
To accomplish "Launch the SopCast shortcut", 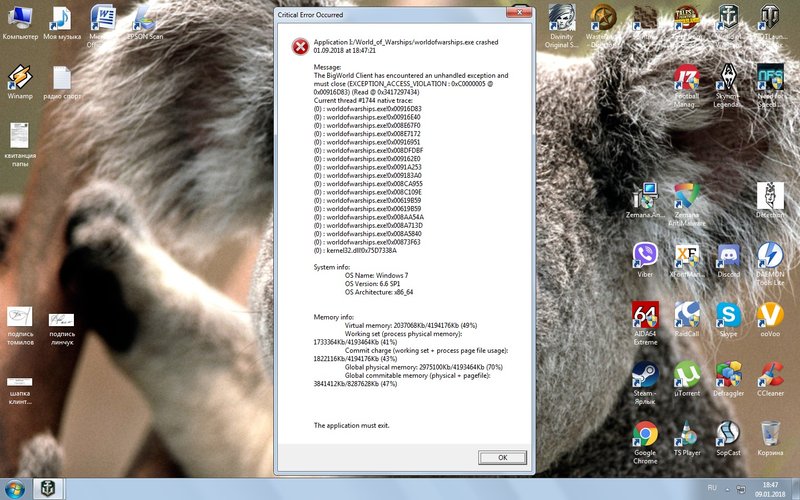I will click(x=729, y=438).
